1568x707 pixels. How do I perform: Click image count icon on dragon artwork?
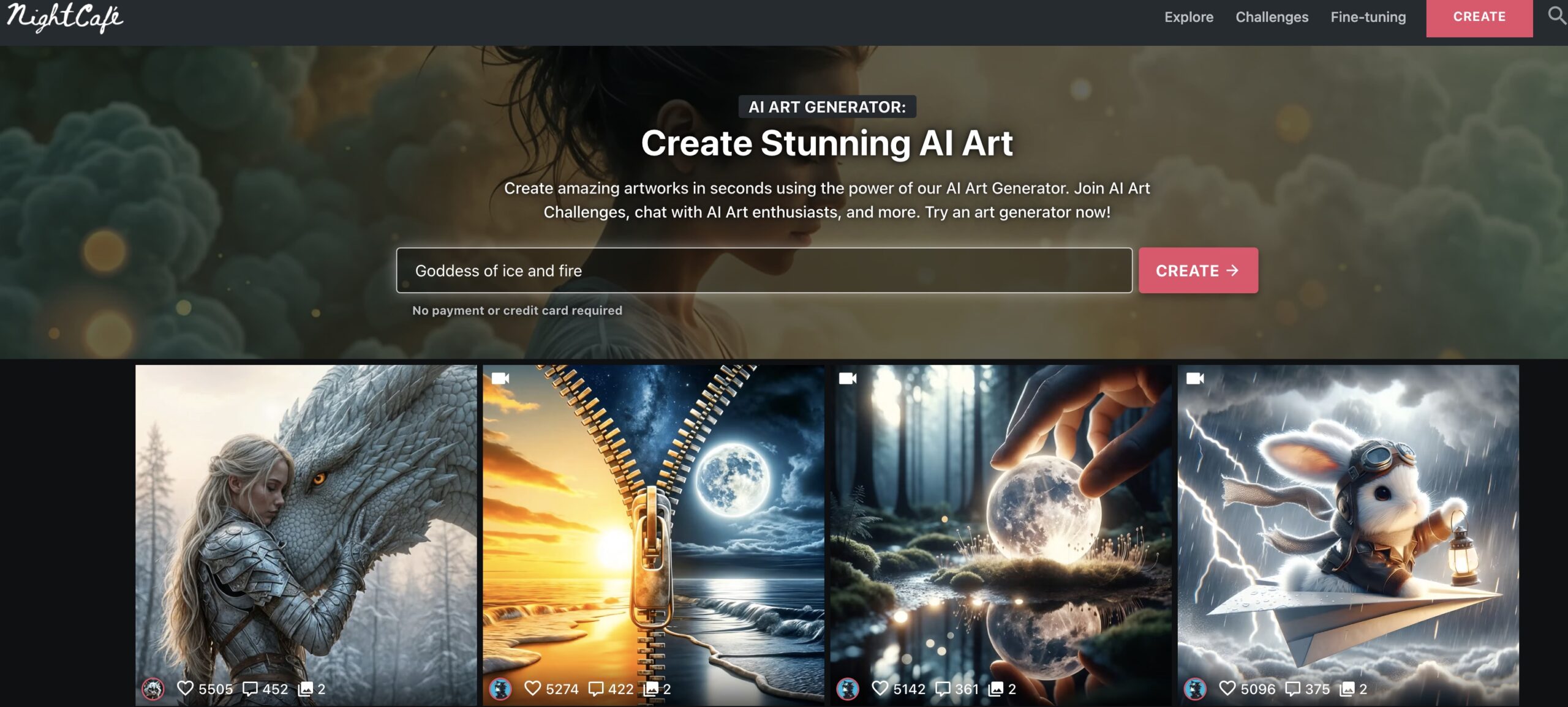coord(305,689)
